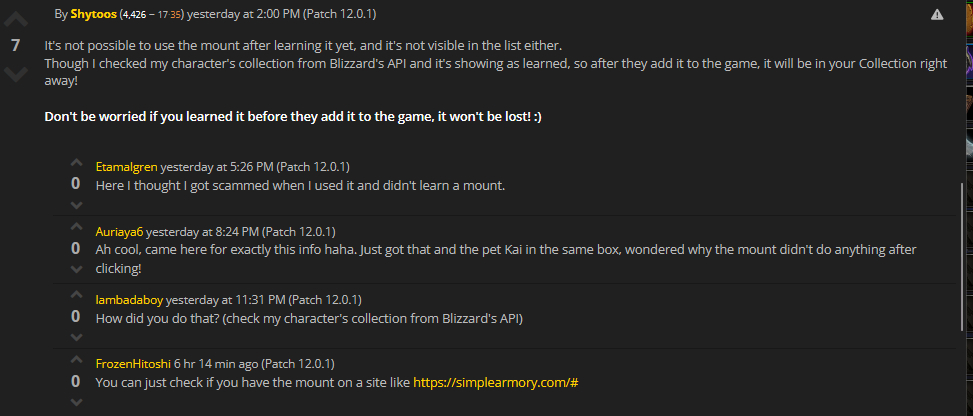The image size is (973, 416).
Task: Upvote Auriaya6's reply
Action: (x=76, y=228)
